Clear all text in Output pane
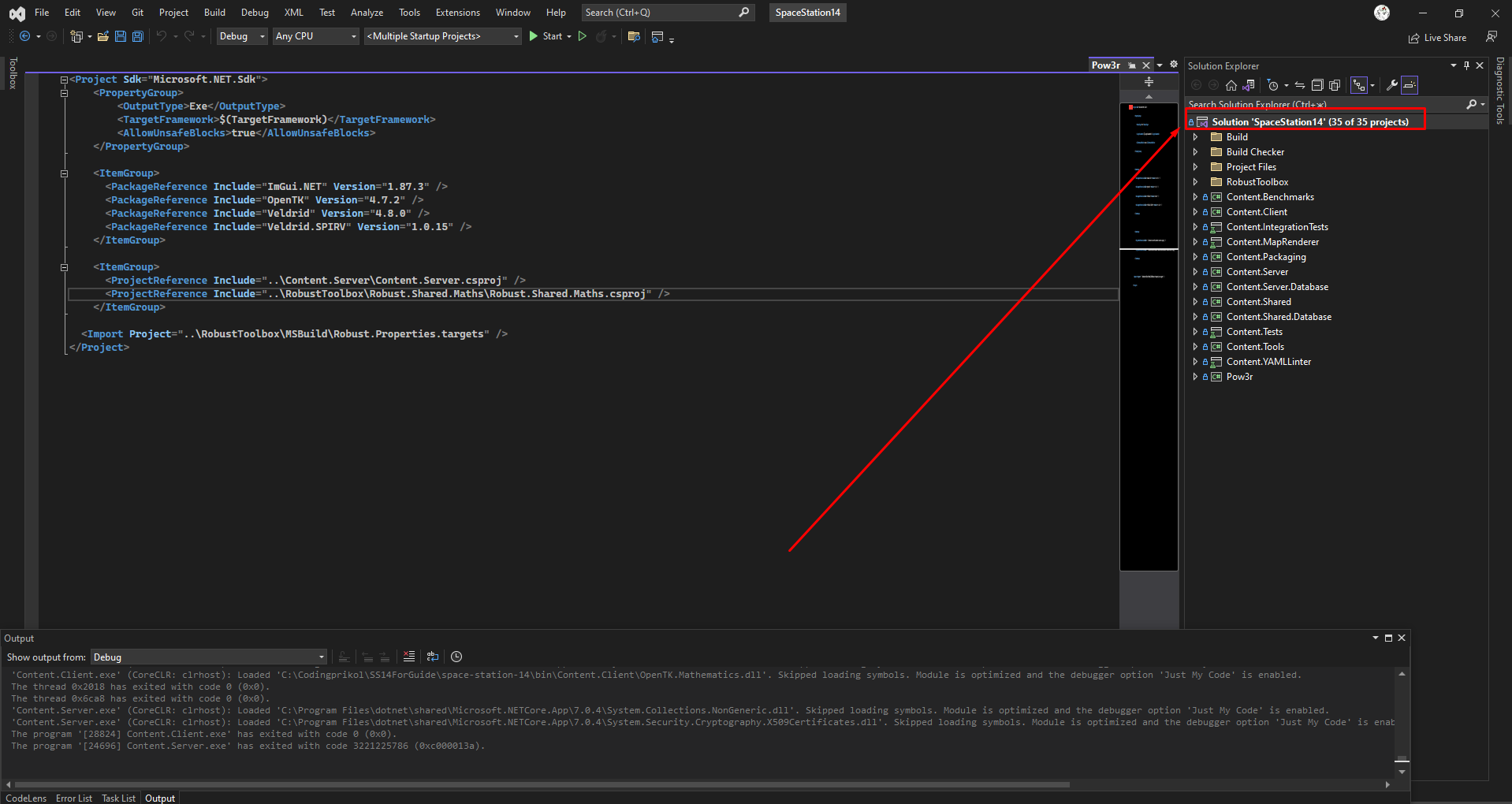This screenshot has height=804, width=1512. tap(408, 657)
